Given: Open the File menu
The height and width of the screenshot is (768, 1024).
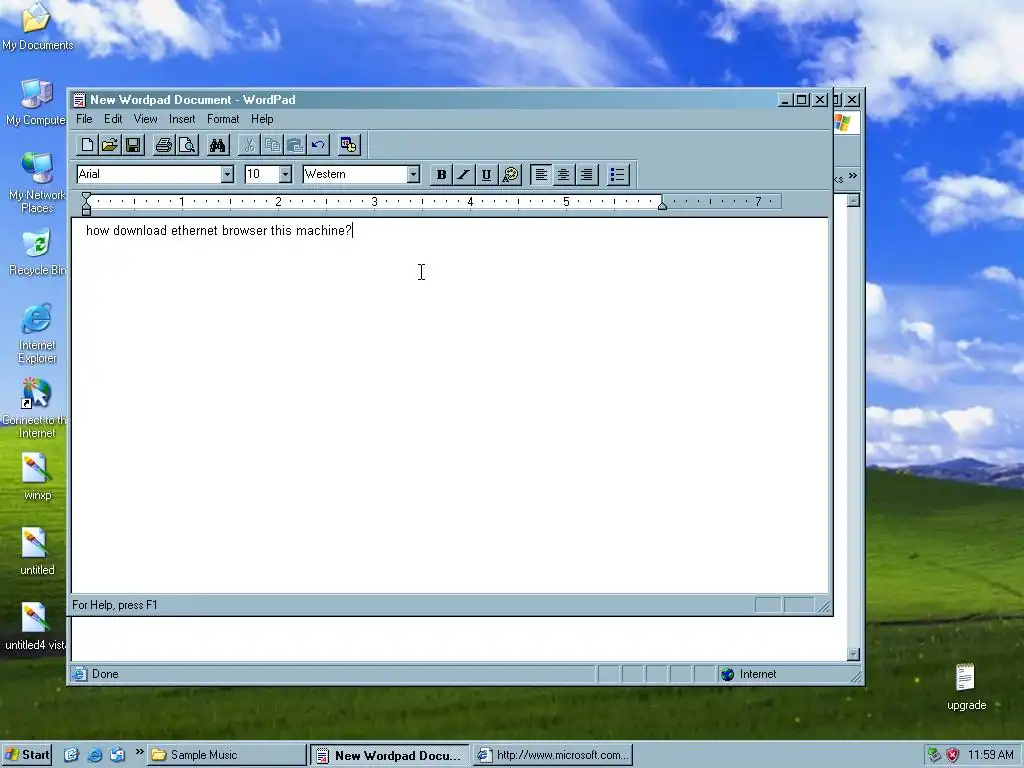Looking at the screenshot, I should click(x=84, y=119).
